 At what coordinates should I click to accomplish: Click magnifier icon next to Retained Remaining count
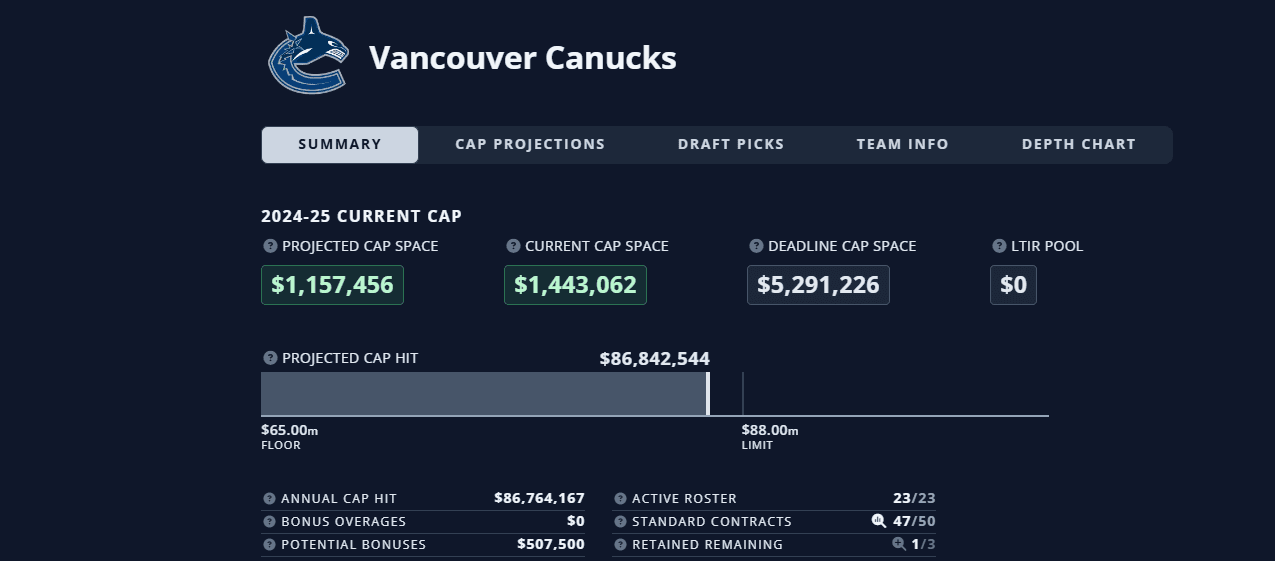(899, 544)
